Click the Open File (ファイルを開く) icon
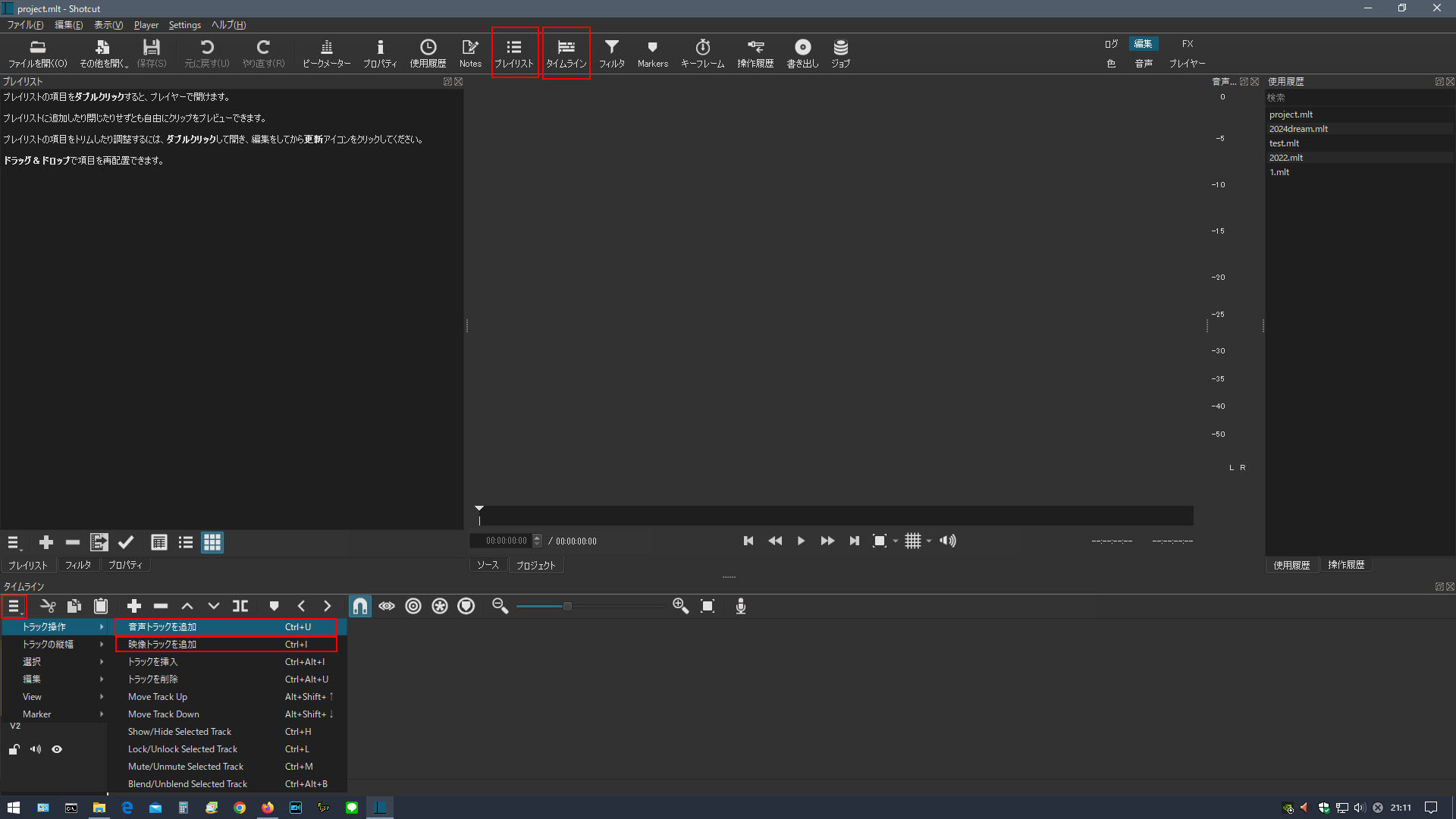Image resolution: width=1456 pixels, height=819 pixels. 37,54
